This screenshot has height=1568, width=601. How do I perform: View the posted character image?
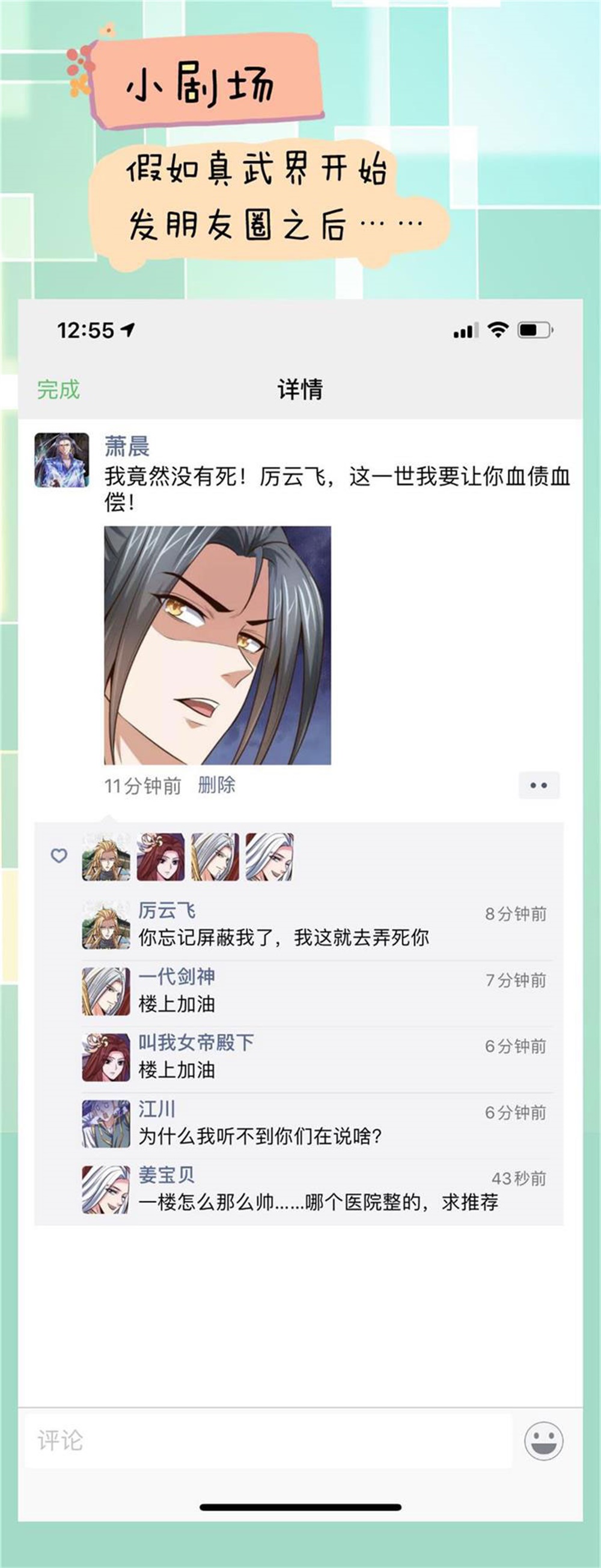click(218, 645)
